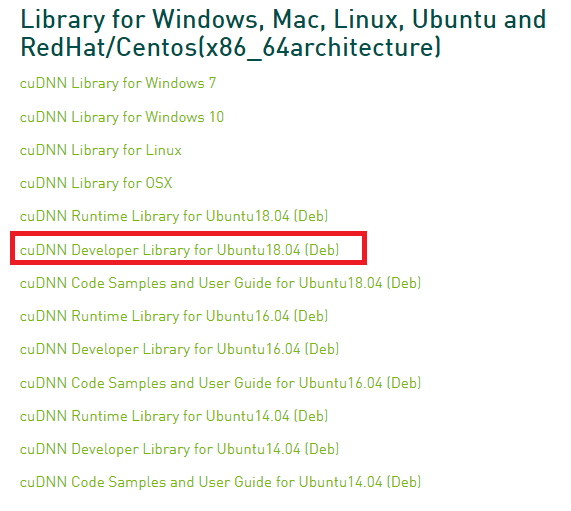Click the Library for Windows, Mac, Linux heading
571x511 pixels.
283,34
